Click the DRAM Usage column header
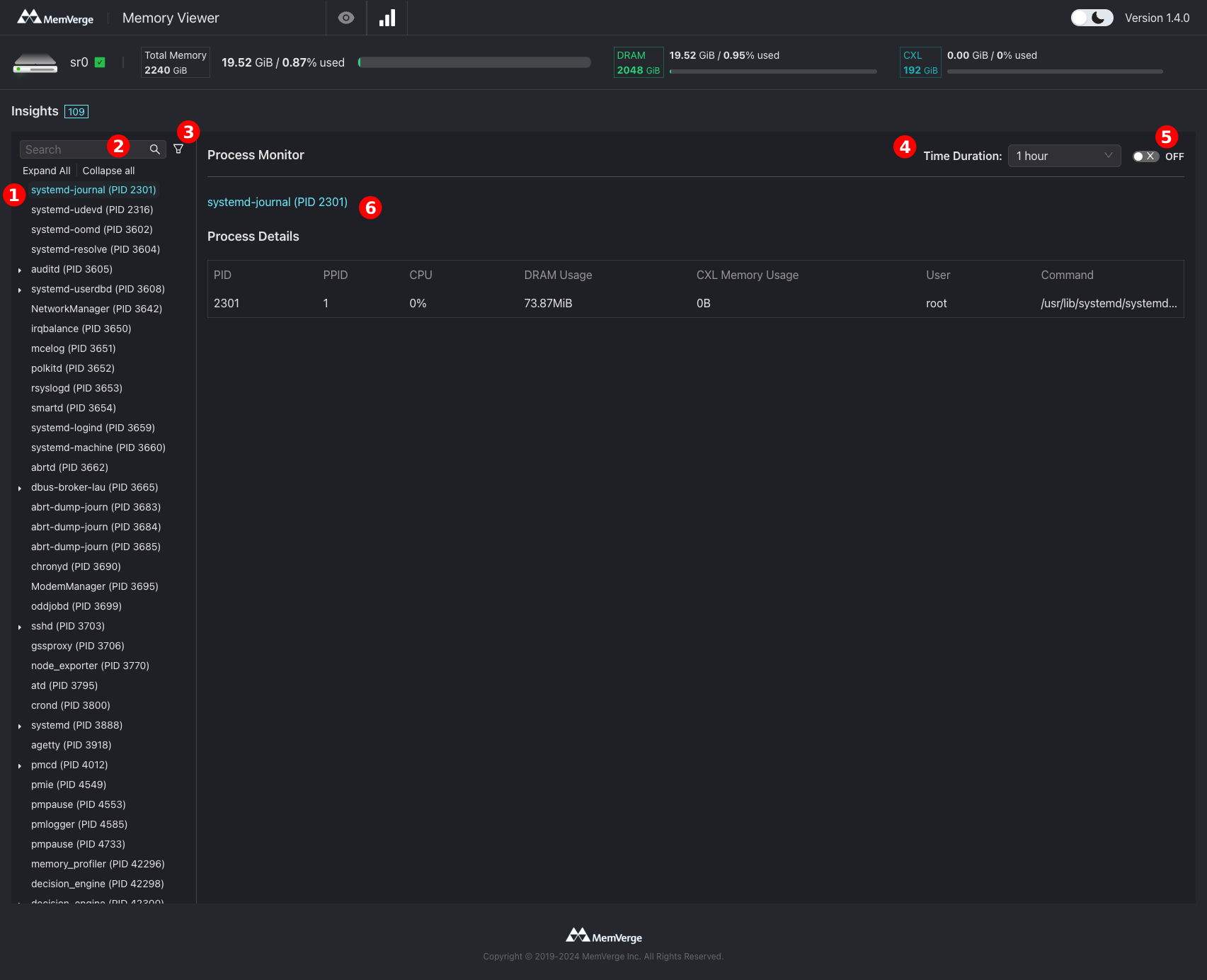This screenshot has width=1207, height=980. 558,275
